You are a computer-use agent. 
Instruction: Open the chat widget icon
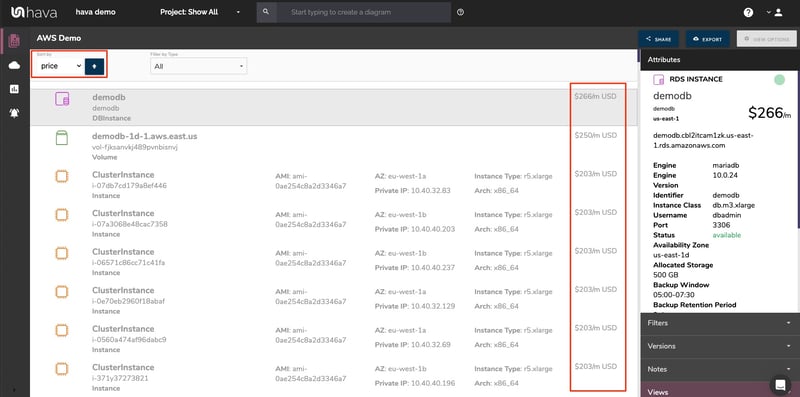point(780,384)
